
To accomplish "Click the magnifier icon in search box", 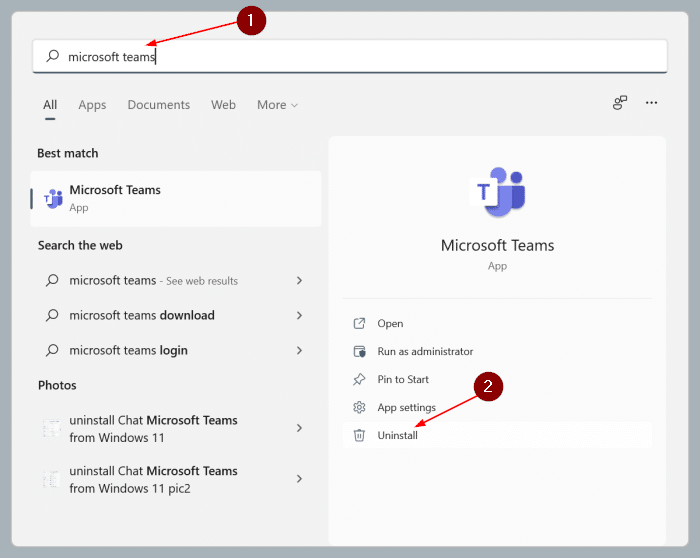I will (x=53, y=56).
